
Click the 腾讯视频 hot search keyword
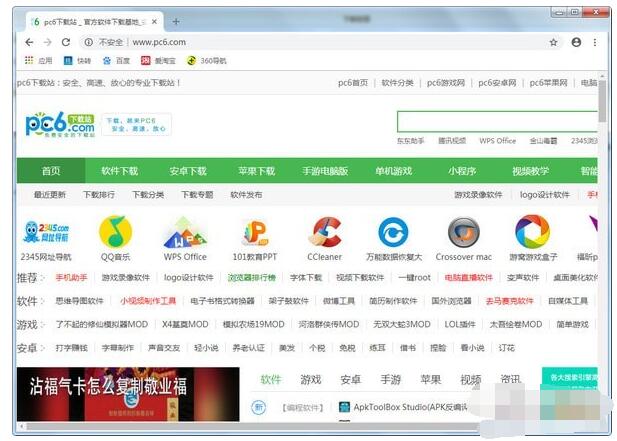click(452, 141)
